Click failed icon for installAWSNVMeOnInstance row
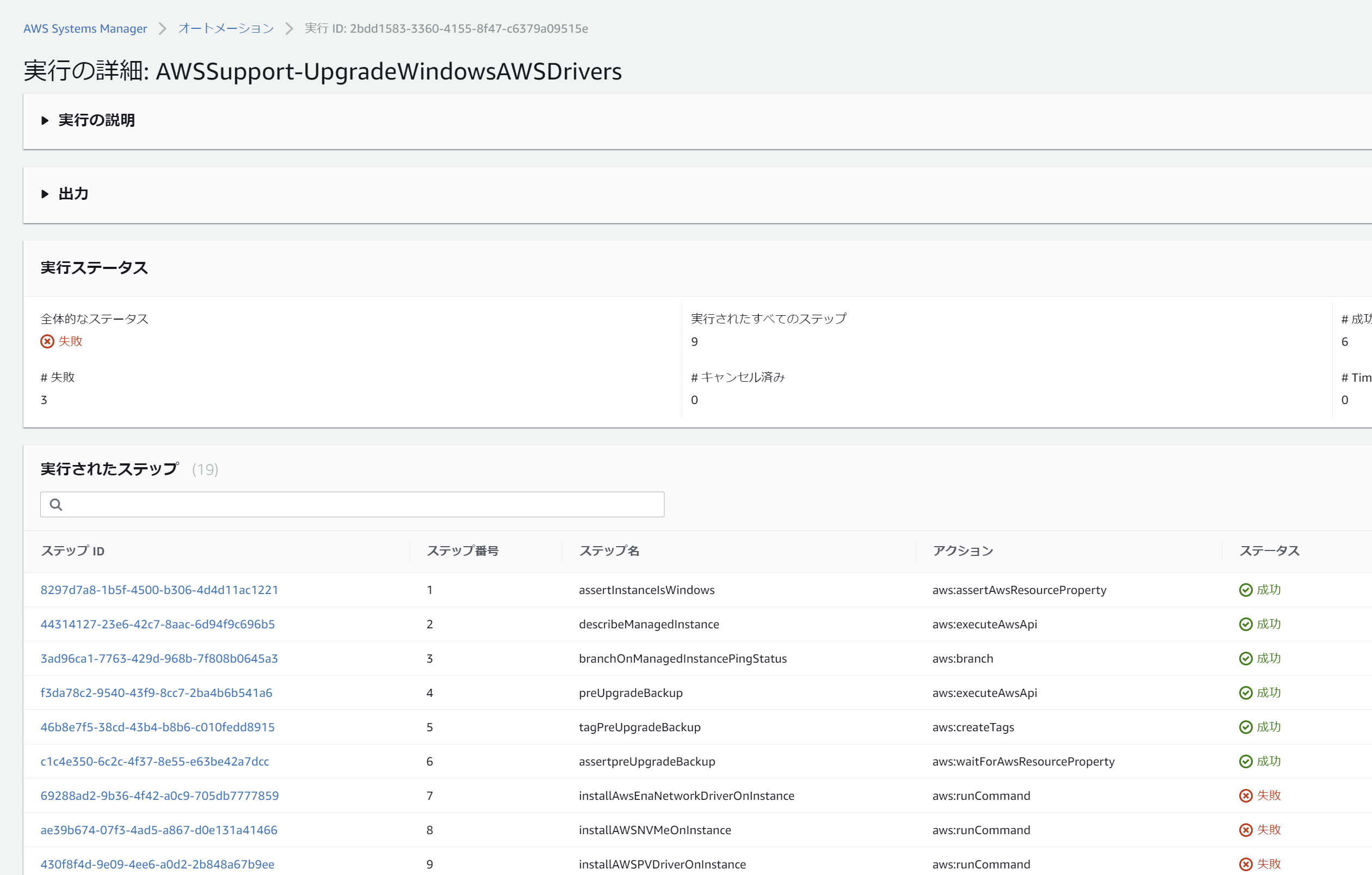The height and width of the screenshot is (875, 1372). click(x=1246, y=830)
